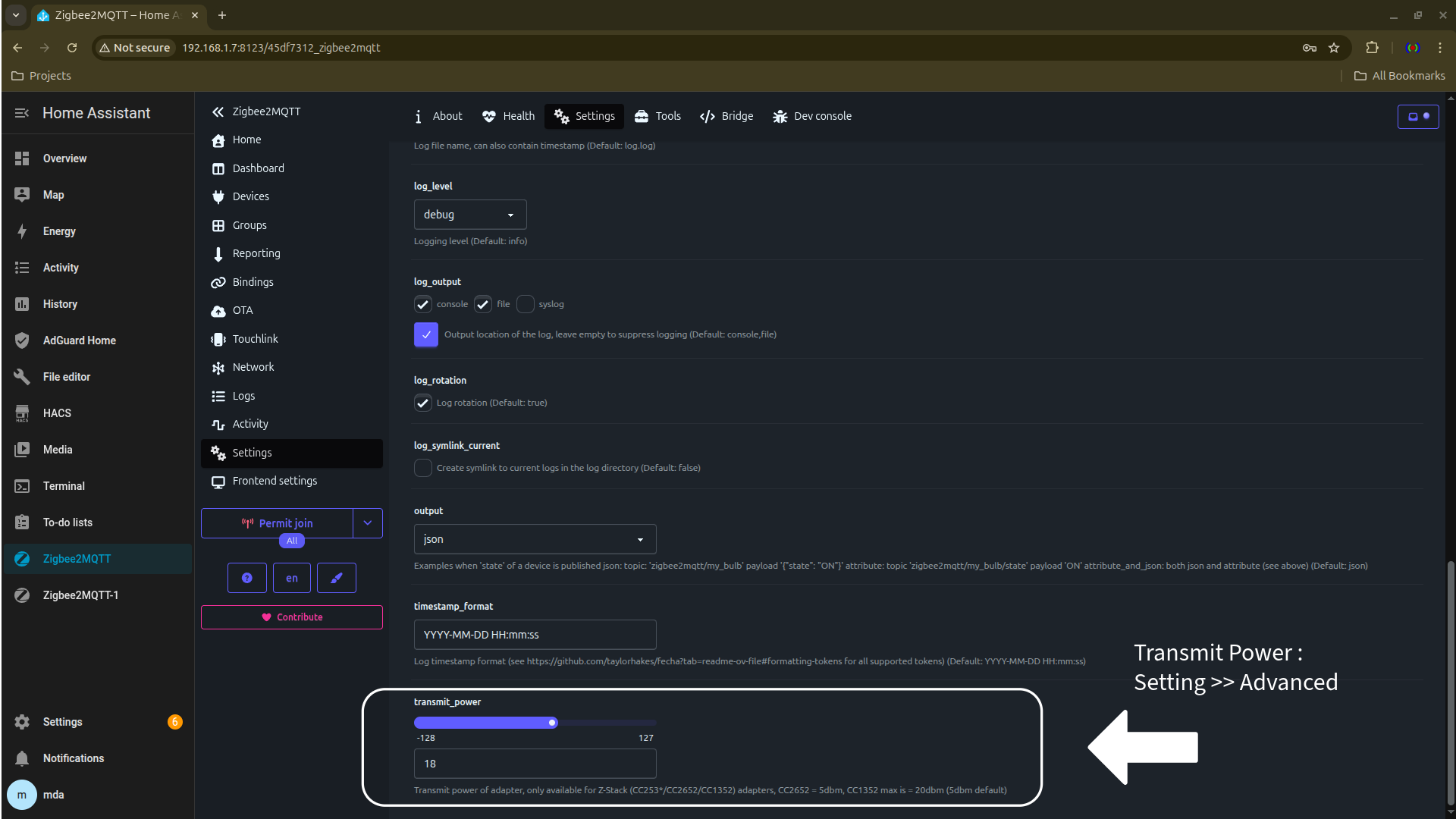Click timestamp_format input field

pyautogui.click(x=535, y=635)
